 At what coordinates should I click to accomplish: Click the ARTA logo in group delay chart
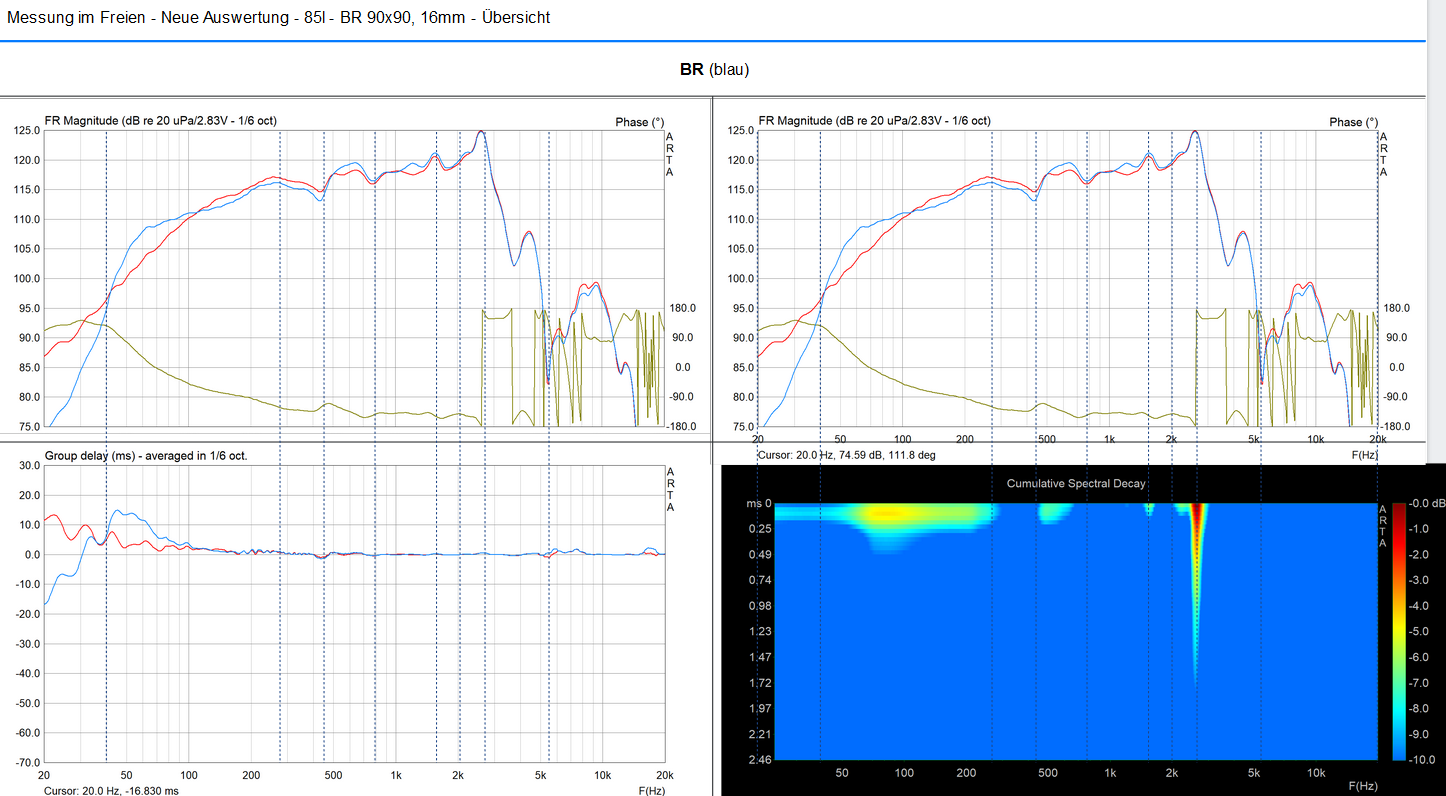[x=670, y=489]
